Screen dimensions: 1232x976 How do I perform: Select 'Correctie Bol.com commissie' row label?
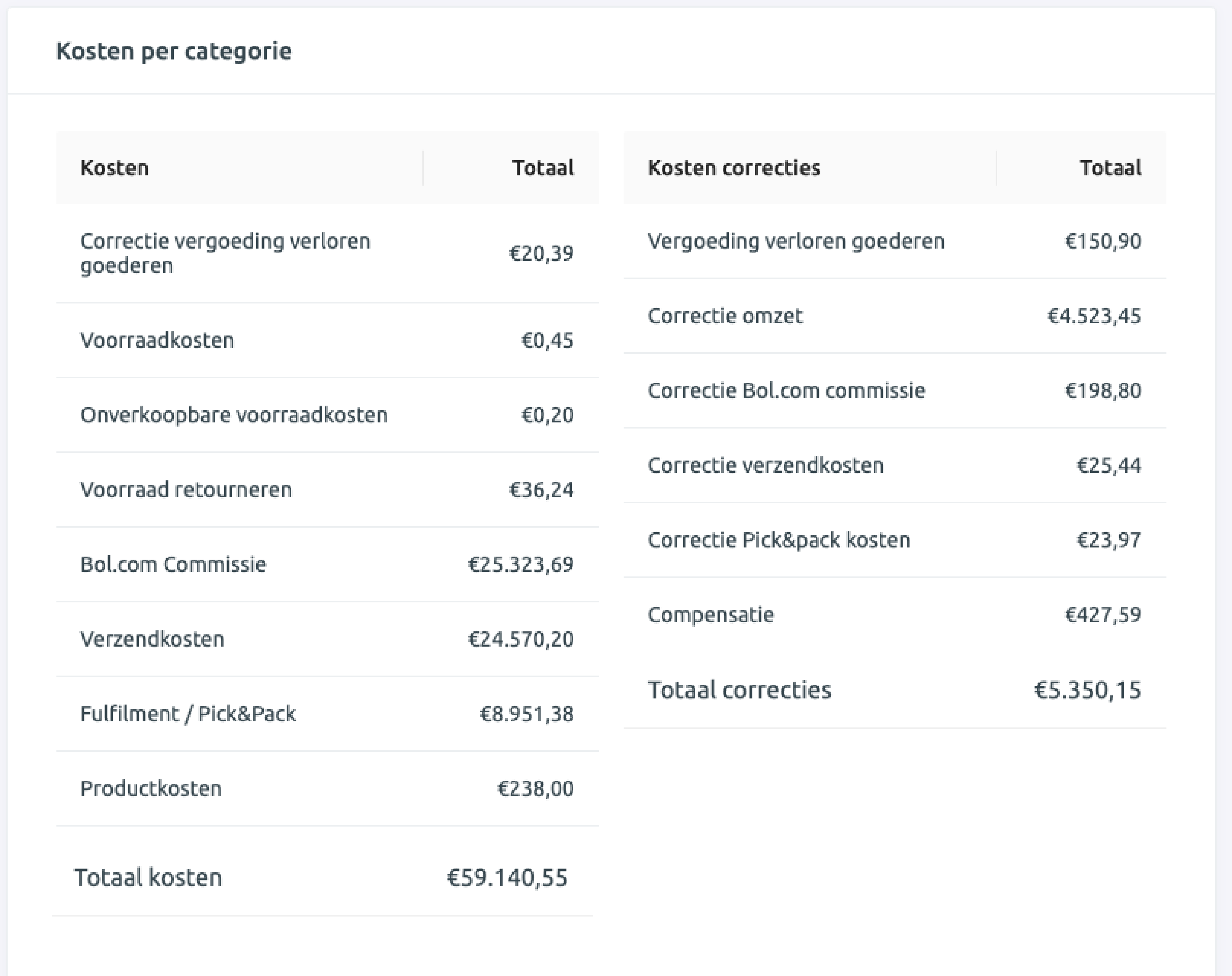[786, 391]
